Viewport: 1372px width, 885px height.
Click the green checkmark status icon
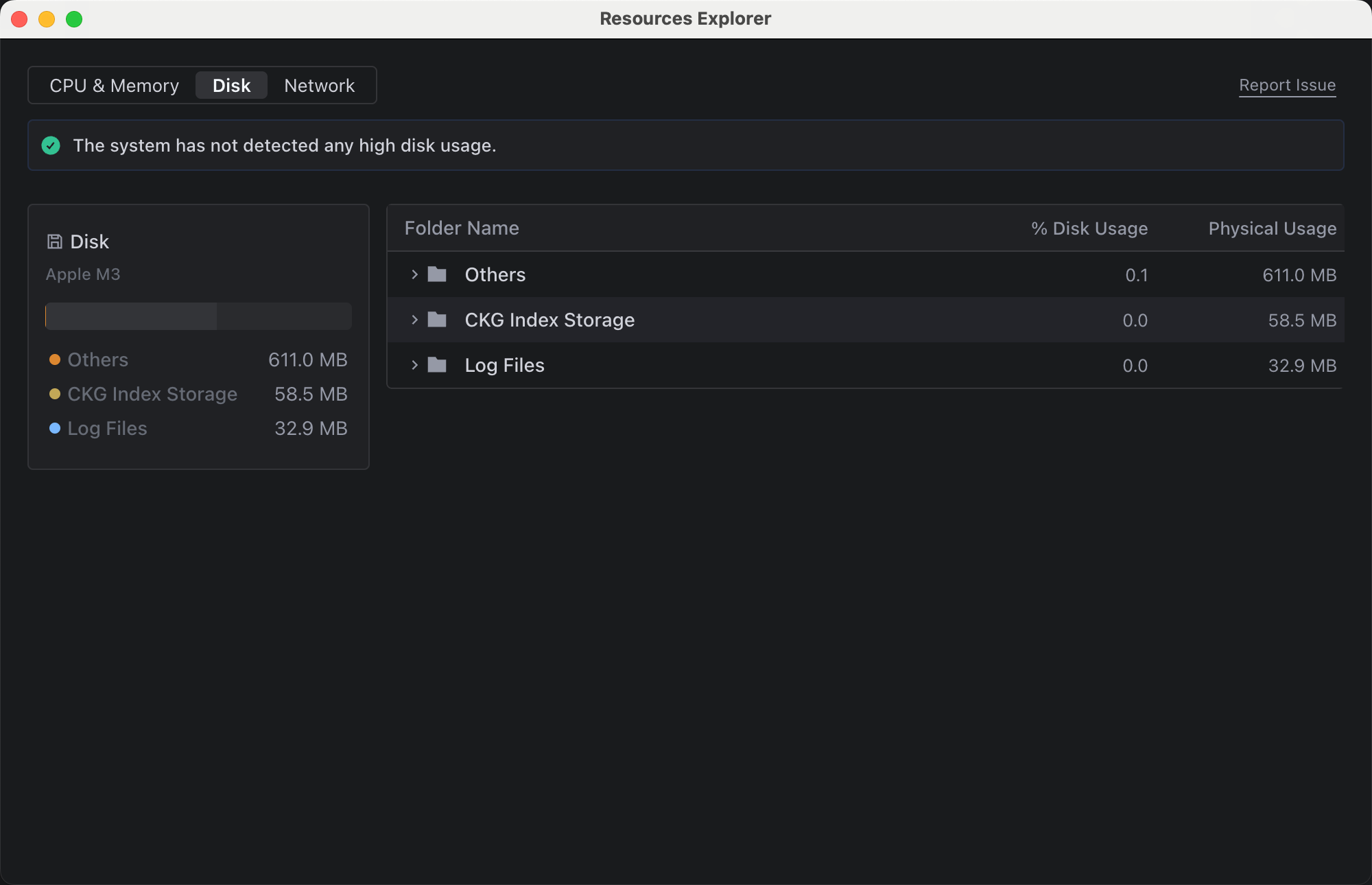point(51,145)
